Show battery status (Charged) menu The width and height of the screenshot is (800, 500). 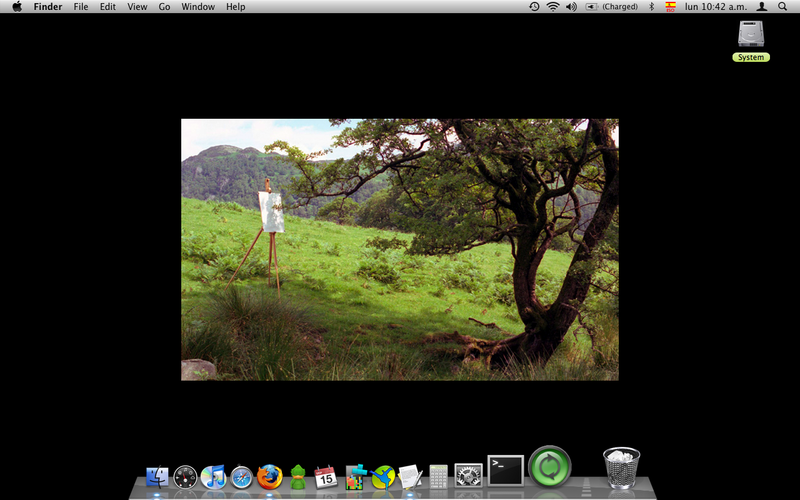[x=611, y=7]
